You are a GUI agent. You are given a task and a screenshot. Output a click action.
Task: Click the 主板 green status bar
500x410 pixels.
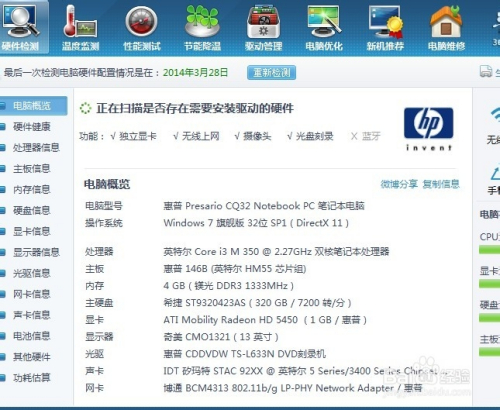click(x=489, y=352)
